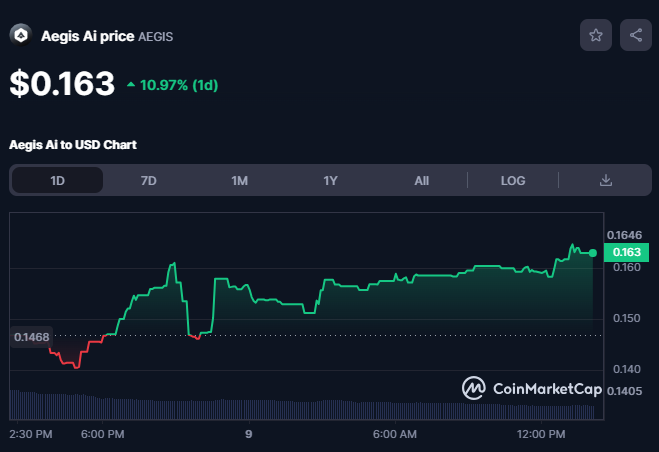Switch to the 1M chart range
The height and width of the screenshot is (452, 659).
point(240,180)
